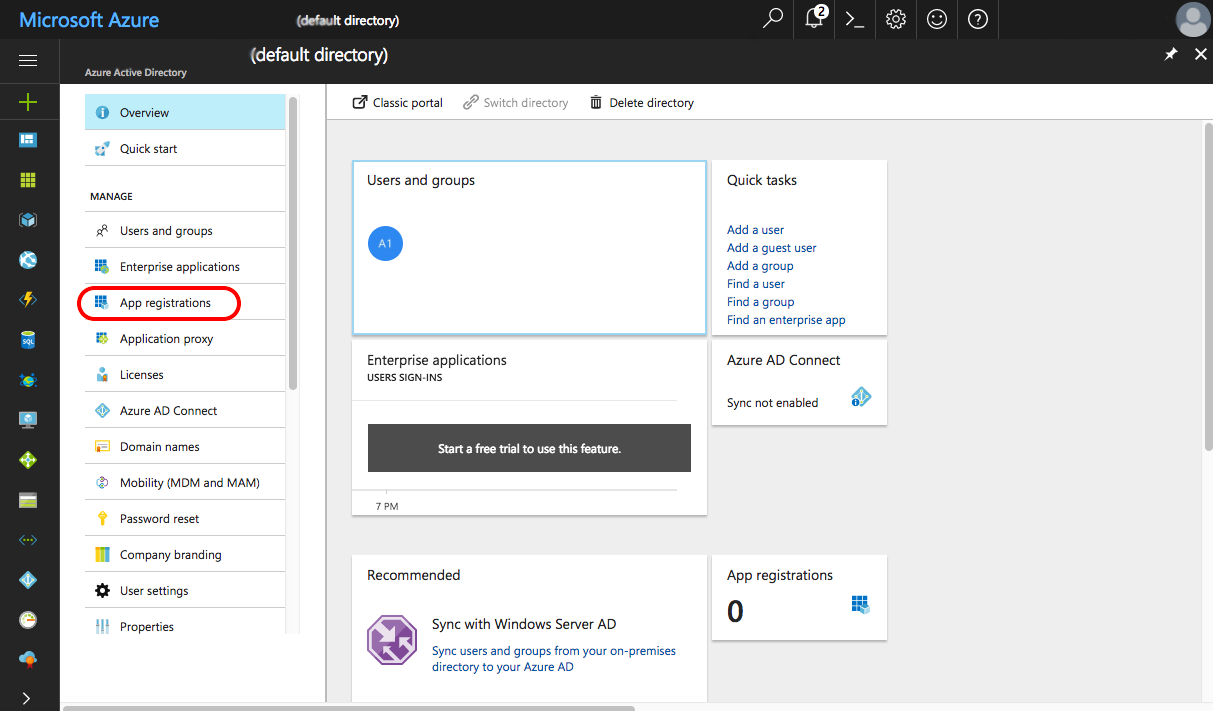Open the help question mark icon
This screenshot has height=711, width=1213.
coord(978,19)
